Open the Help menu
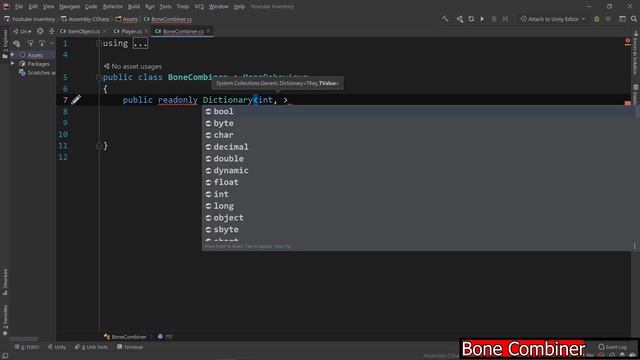The height and width of the screenshot is (360, 640). 239,7
